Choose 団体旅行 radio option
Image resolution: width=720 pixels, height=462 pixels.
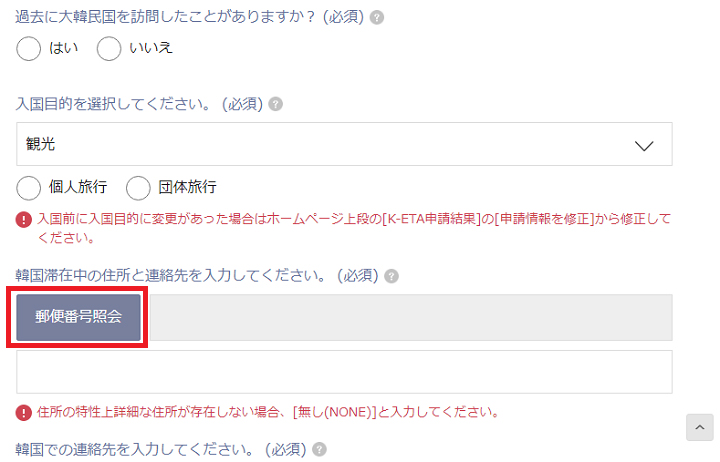(x=138, y=188)
